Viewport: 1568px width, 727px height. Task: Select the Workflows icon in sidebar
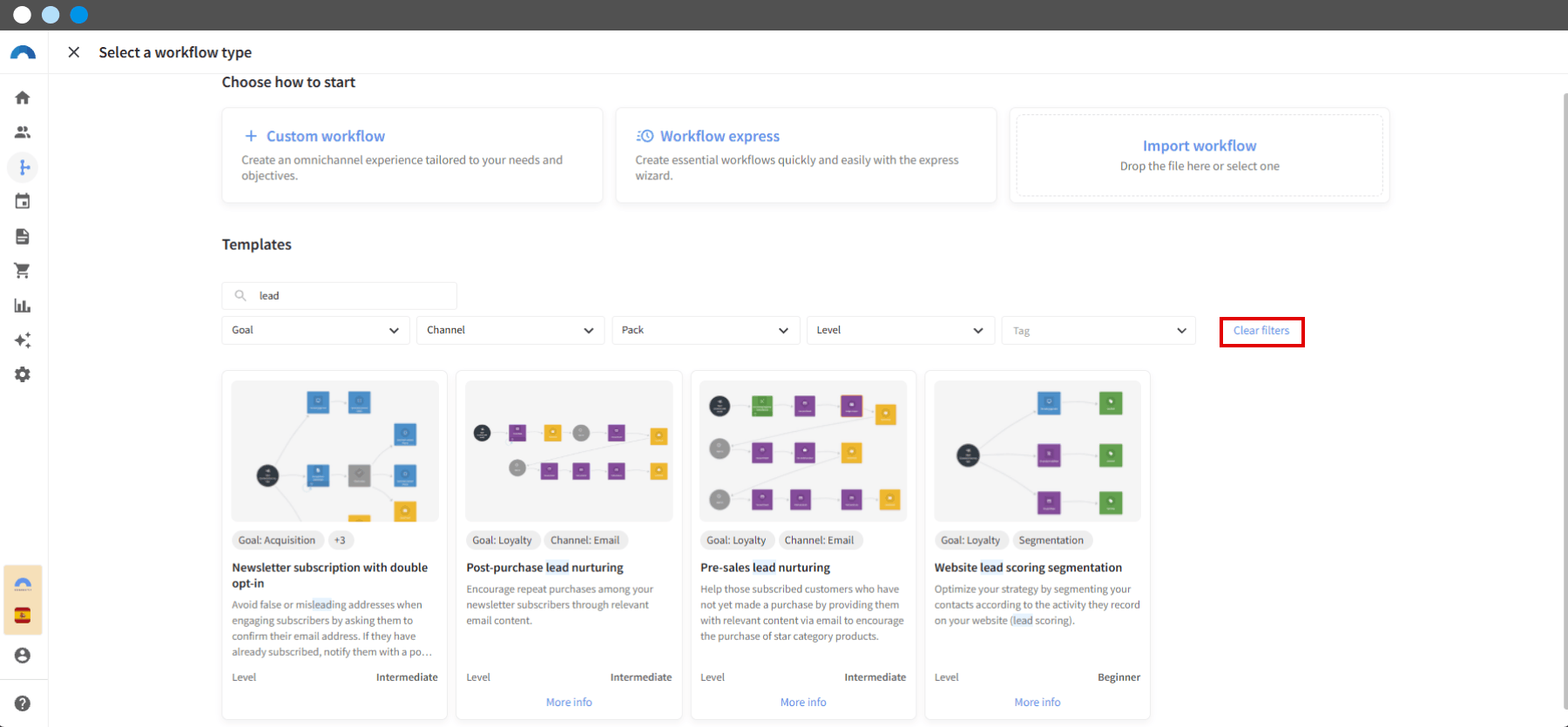23,167
